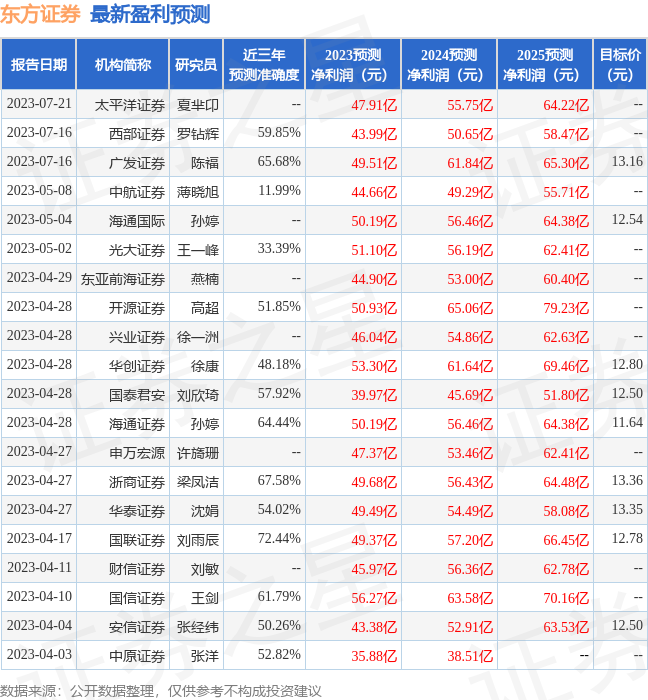The height and width of the screenshot is (700, 648).
Task: Click 39.97亿 forecast value
Action: pyautogui.click(x=374, y=396)
